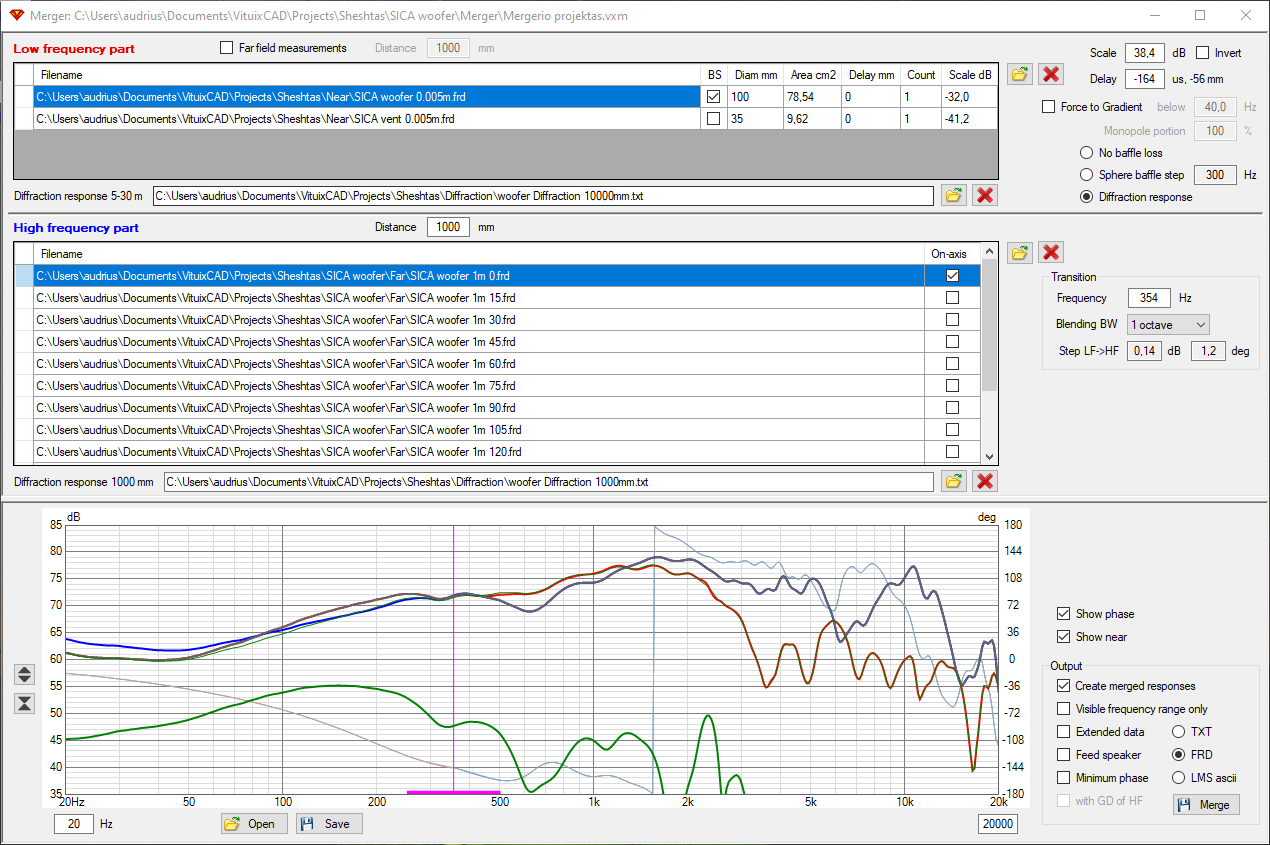Browse for Diffraction response 5-30 m file

954,195
